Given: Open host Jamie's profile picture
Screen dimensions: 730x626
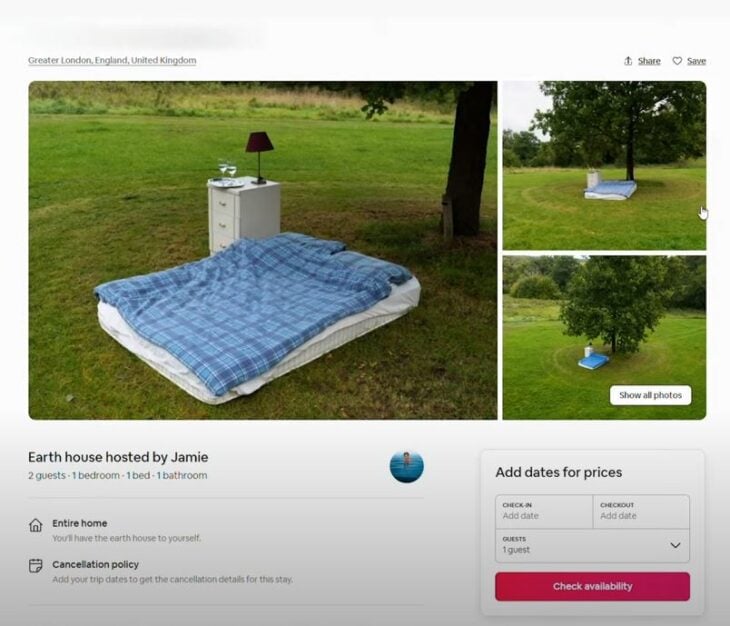Looking at the screenshot, I should (x=406, y=466).
